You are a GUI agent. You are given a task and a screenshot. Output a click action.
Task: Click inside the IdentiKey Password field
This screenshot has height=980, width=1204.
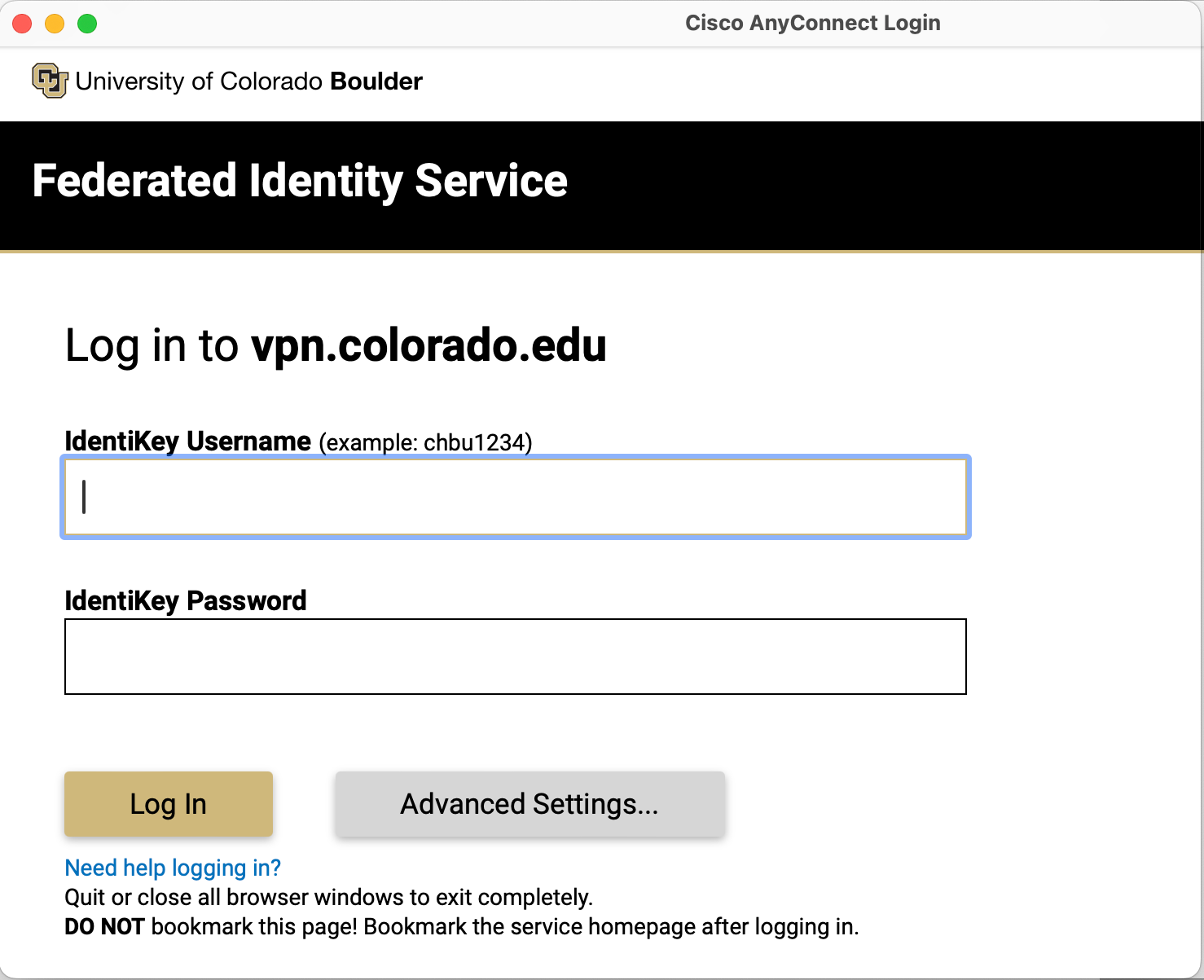515,657
